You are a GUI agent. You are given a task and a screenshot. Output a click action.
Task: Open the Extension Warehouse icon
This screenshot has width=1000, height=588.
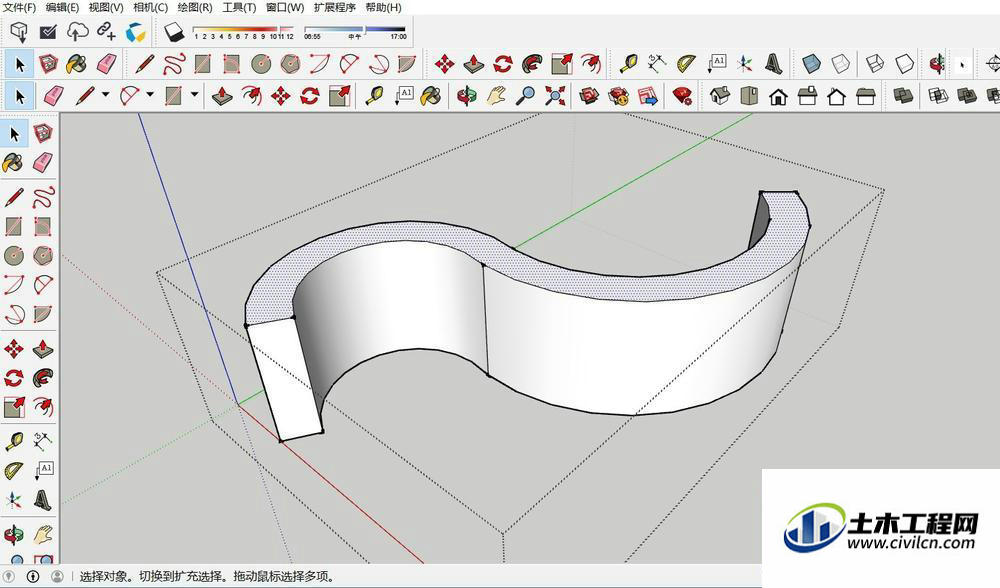tap(618, 96)
